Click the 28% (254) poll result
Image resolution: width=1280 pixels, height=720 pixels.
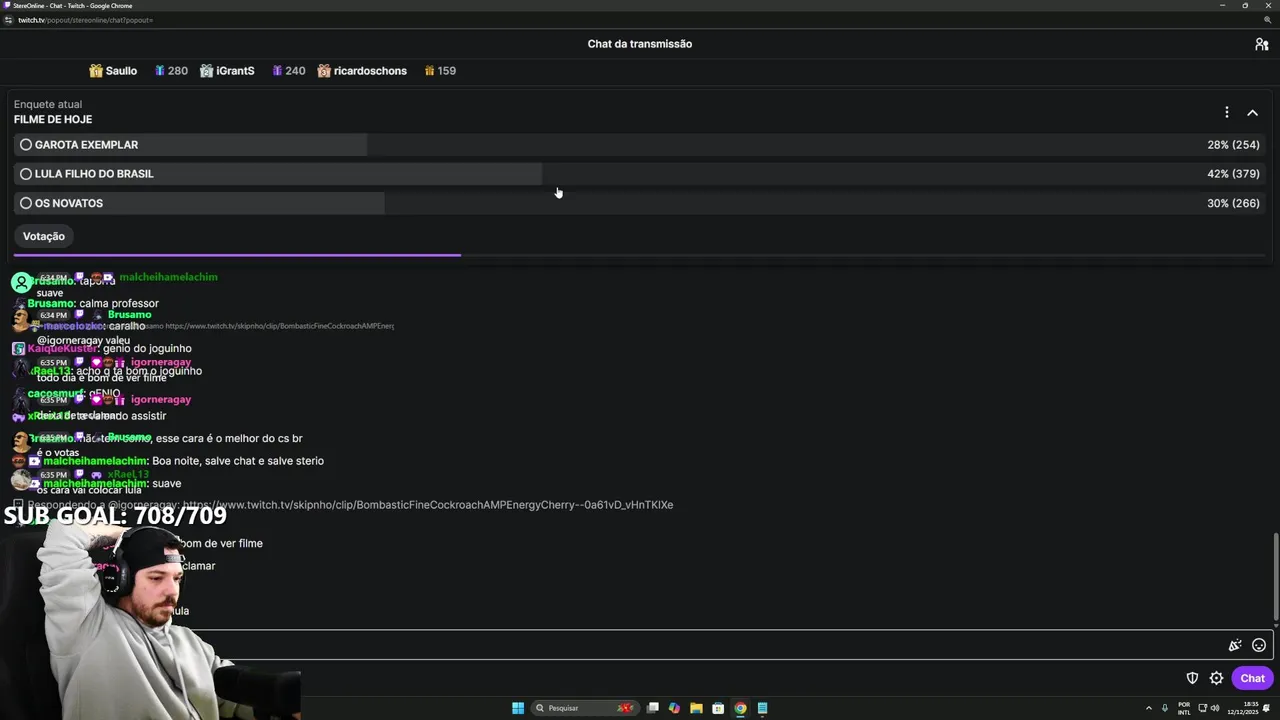tap(1233, 145)
